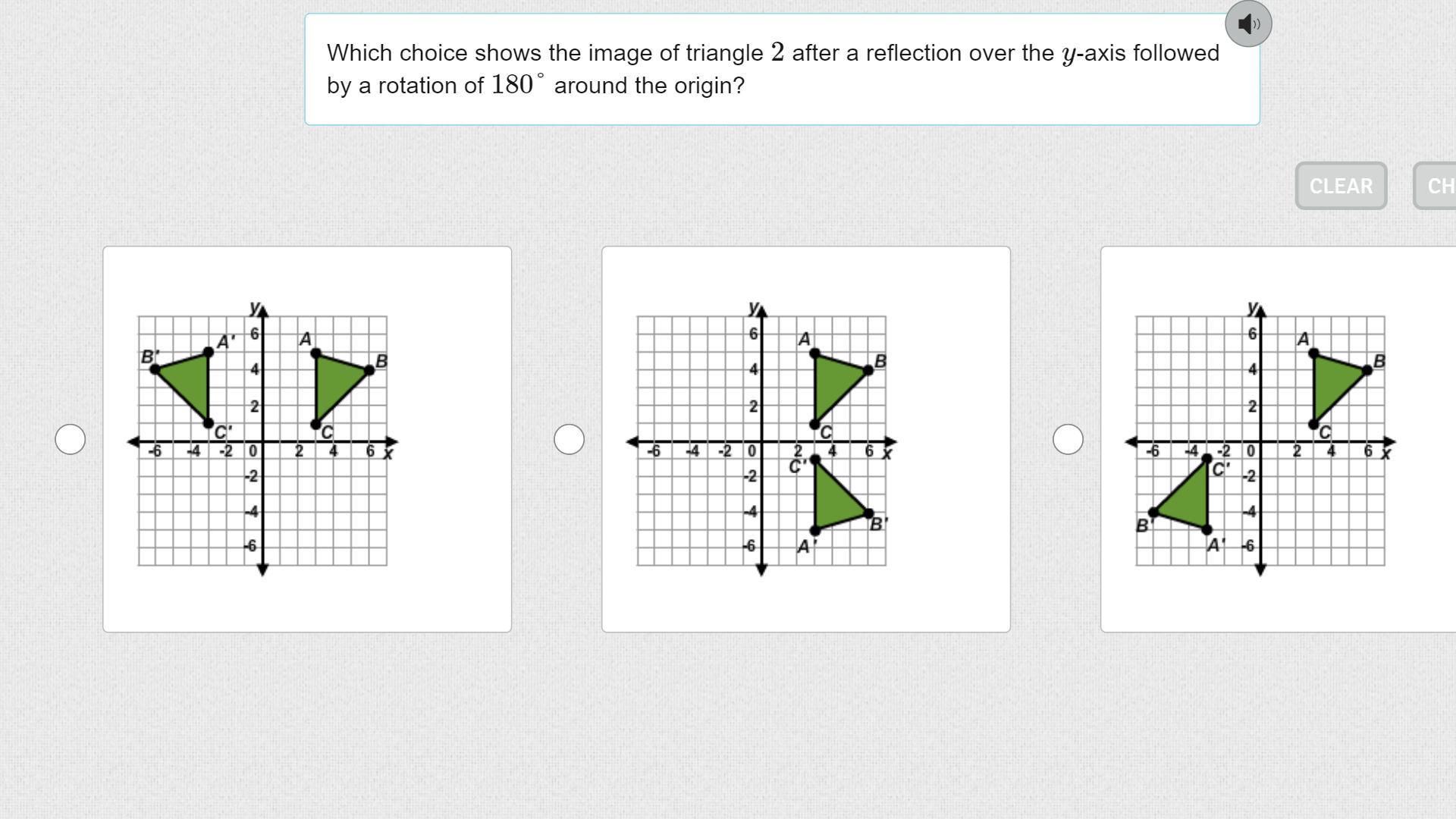Select the radio button for the second graph choice
The image size is (1456, 819).
(570, 439)
